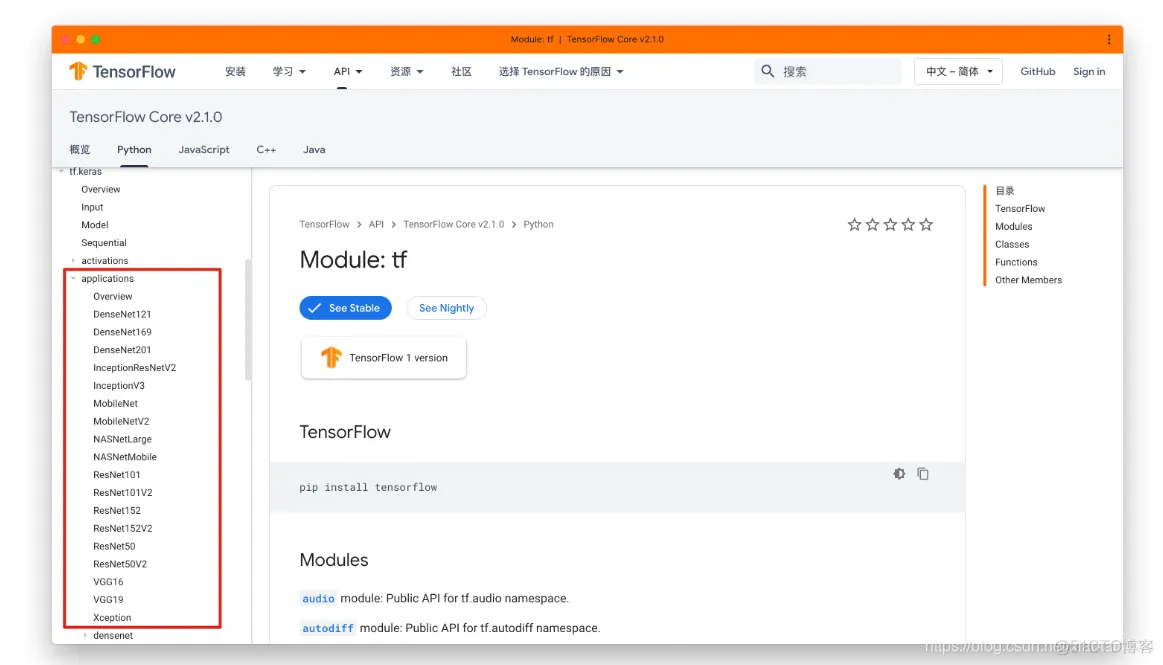
Task: Expand the densenet tree node
Action: (x=85, y=635)
